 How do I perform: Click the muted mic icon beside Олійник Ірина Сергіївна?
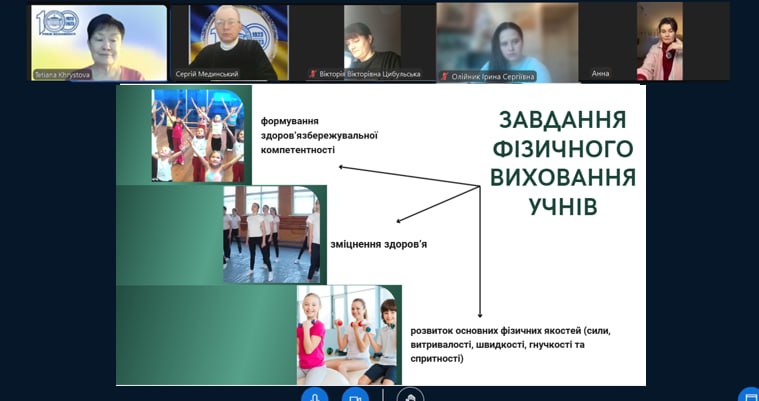click(444, 74)
